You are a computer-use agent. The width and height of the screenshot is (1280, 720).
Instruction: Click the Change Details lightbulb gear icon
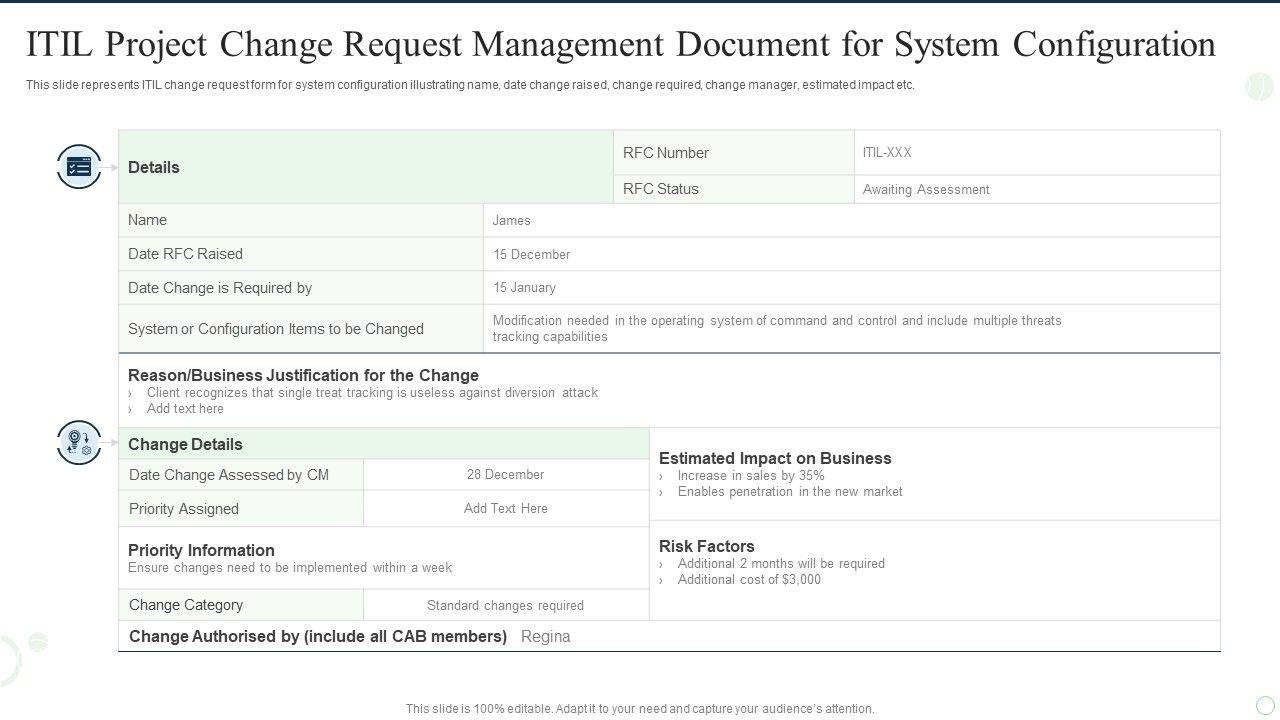tap(79, 443)
